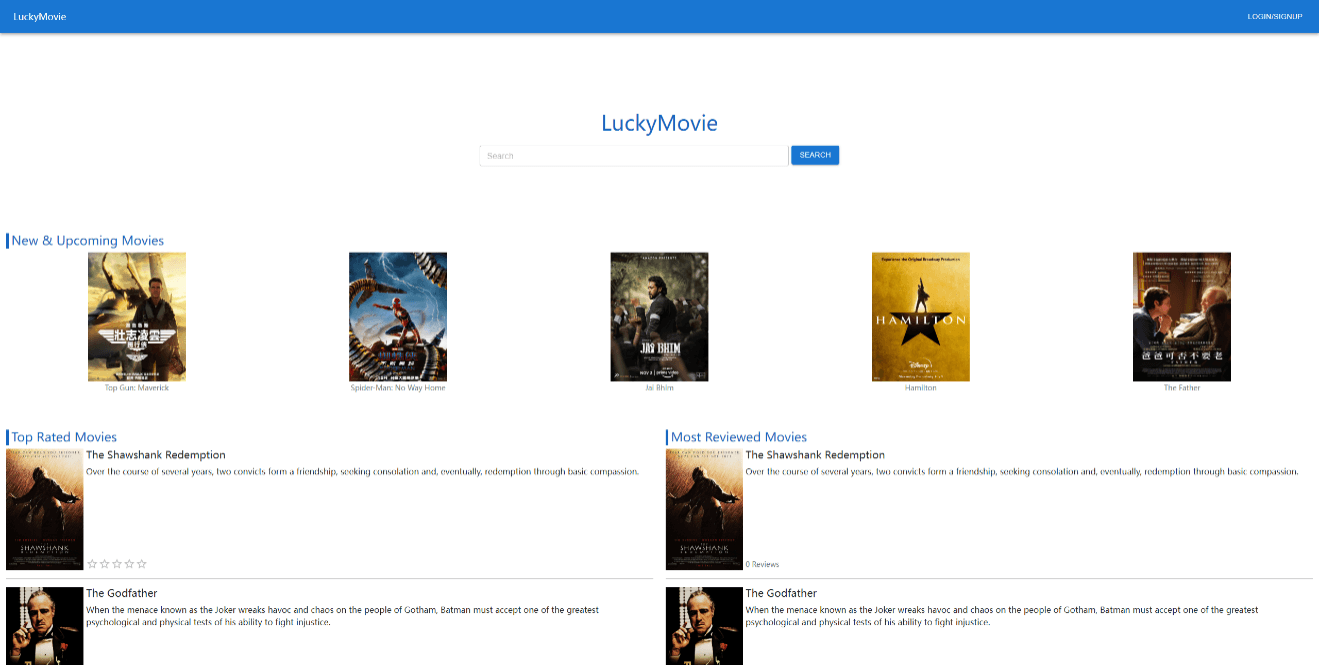Open The Godfather poster in Top Rated
Screen dimensions: 1320x669
pos(45,627)
